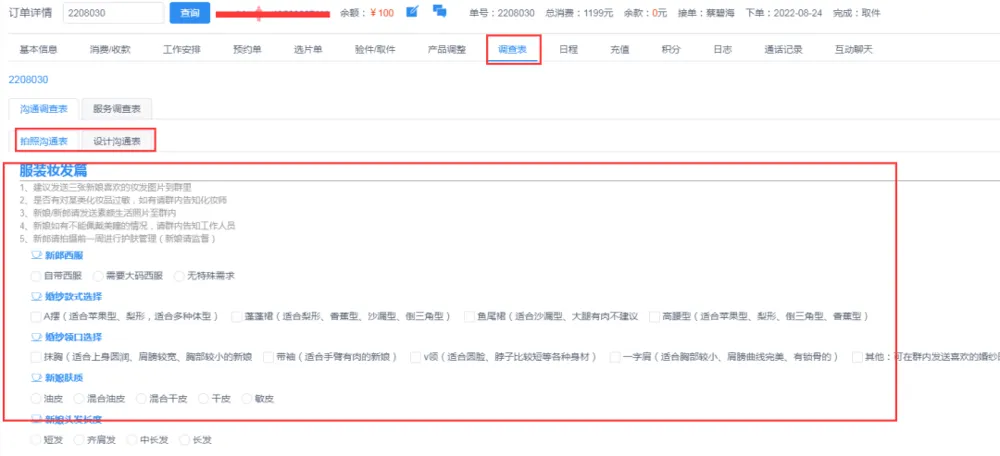This screenshot has height=456, width=1000.
Task: Check the 一字肩 neckline option
Action: coord(616,356)
